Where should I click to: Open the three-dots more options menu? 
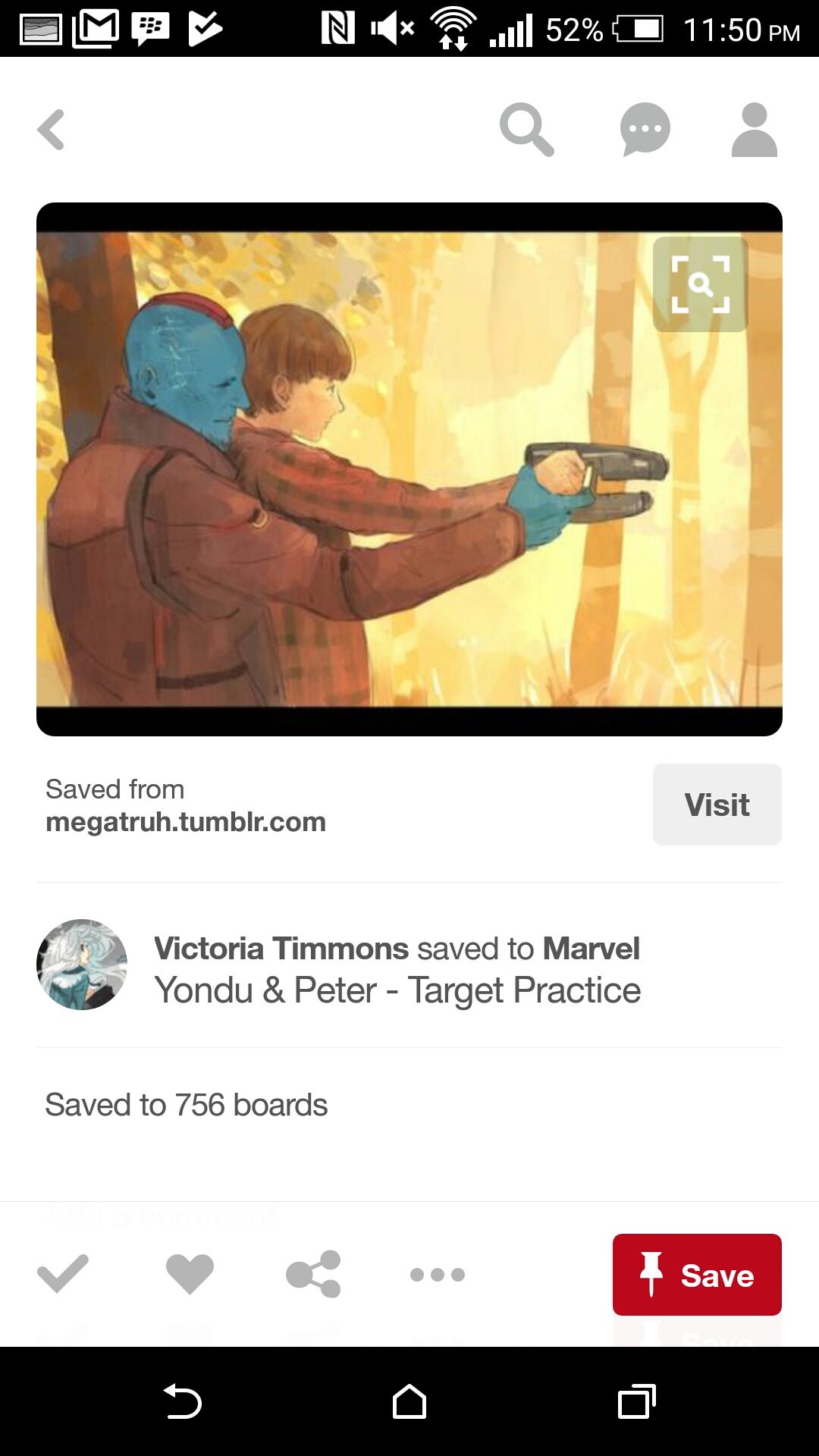438,1275
